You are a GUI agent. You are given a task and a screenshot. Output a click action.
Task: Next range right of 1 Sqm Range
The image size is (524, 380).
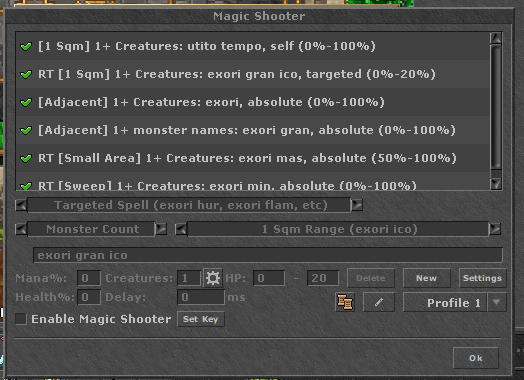click(495, 229)
